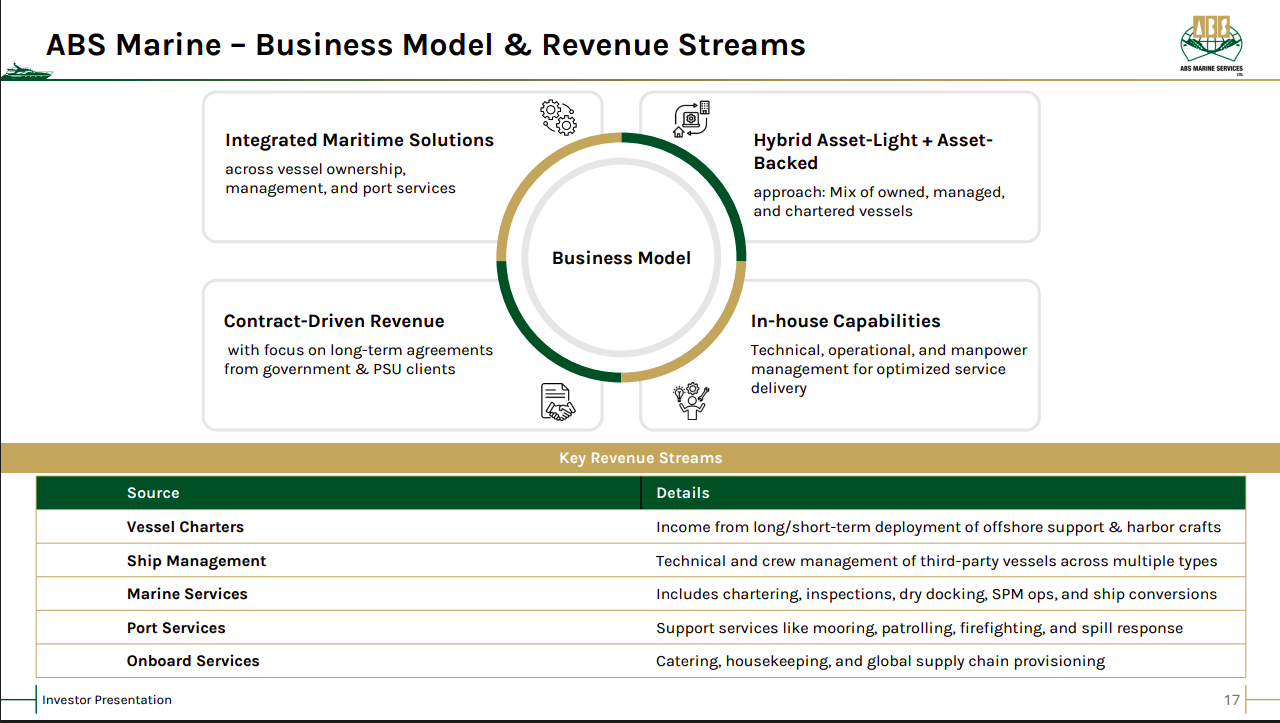1280x723 pixels.
Task: Click the details text for Vessel Charters
Action: (938, 527)
